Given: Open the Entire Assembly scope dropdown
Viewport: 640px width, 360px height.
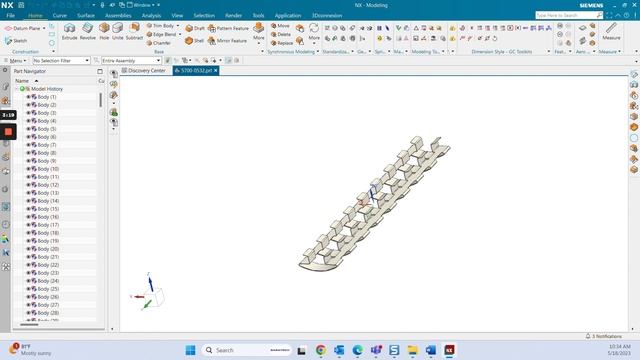Looking at the screenshot, I should click(x=131, y=60).
